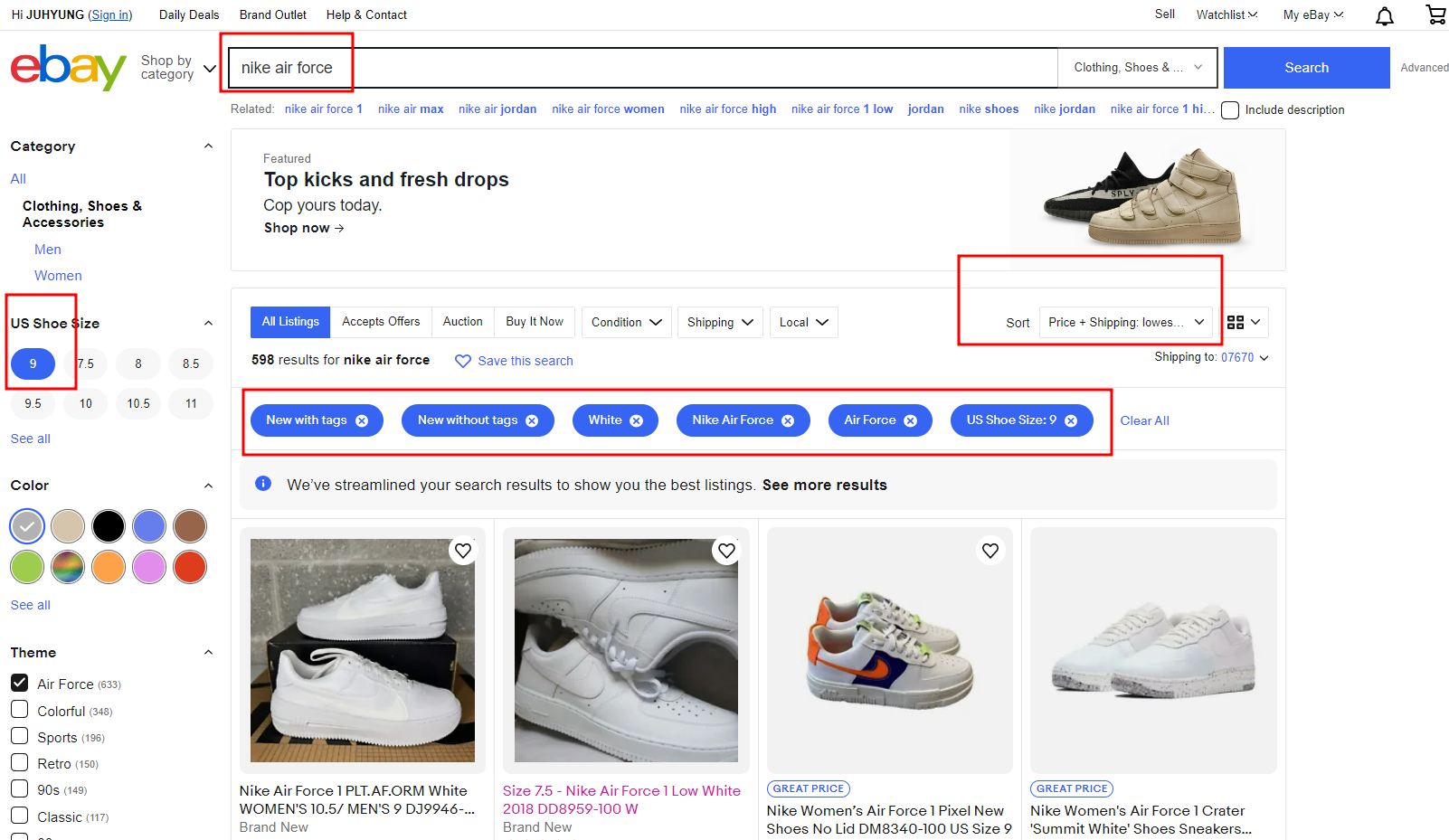Click related search nike air max

(x=411, y=109)
